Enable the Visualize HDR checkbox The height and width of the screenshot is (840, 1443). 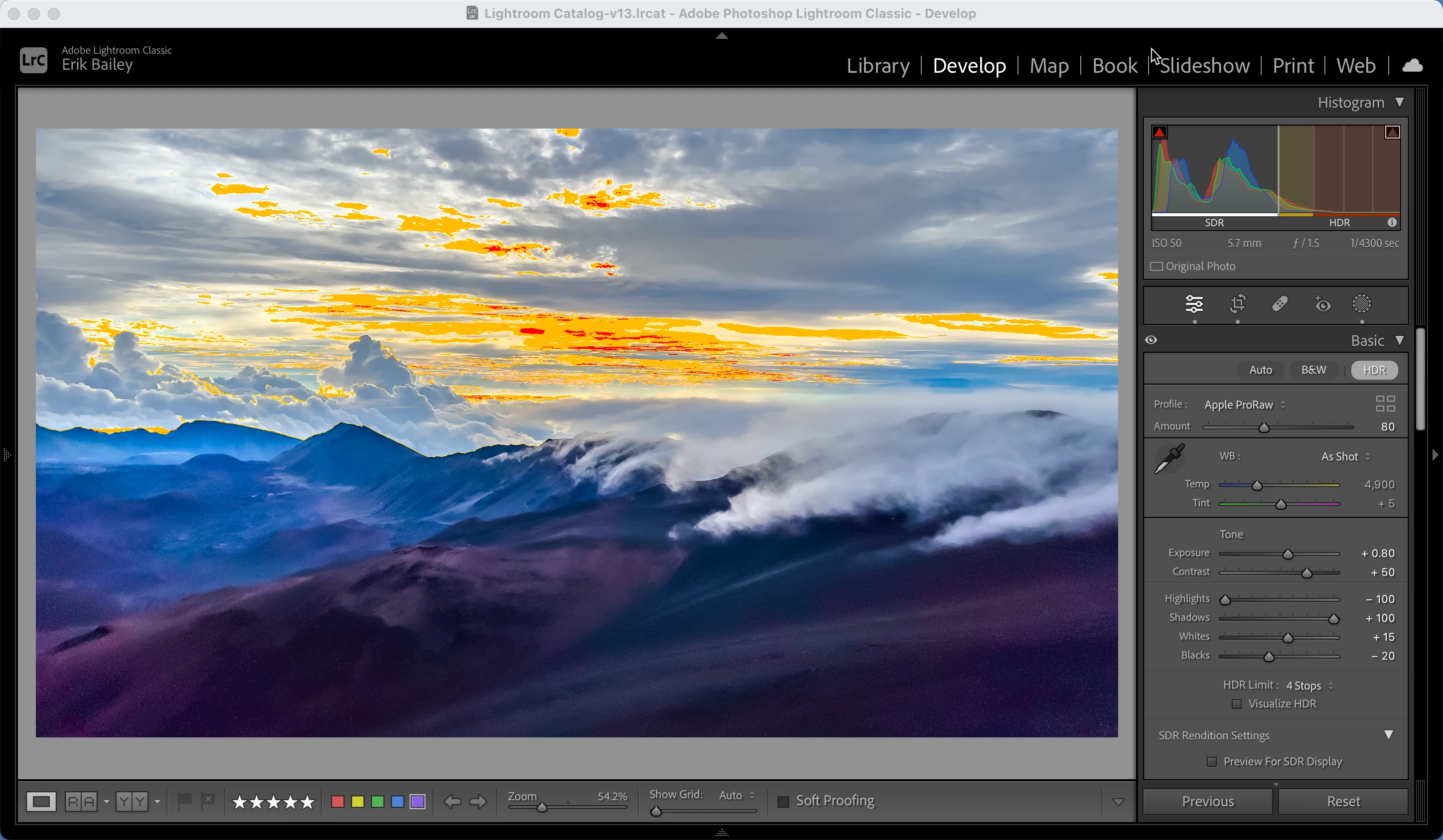click(x=1237, y=703)
